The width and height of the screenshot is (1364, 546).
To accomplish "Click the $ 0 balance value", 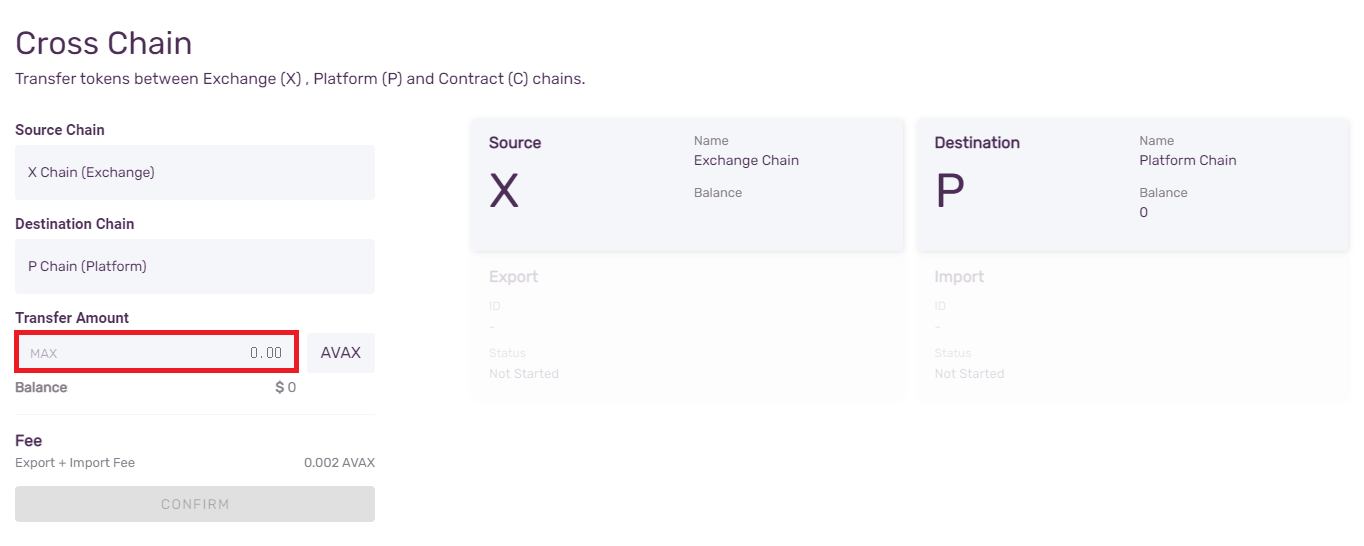I will 286,387.
